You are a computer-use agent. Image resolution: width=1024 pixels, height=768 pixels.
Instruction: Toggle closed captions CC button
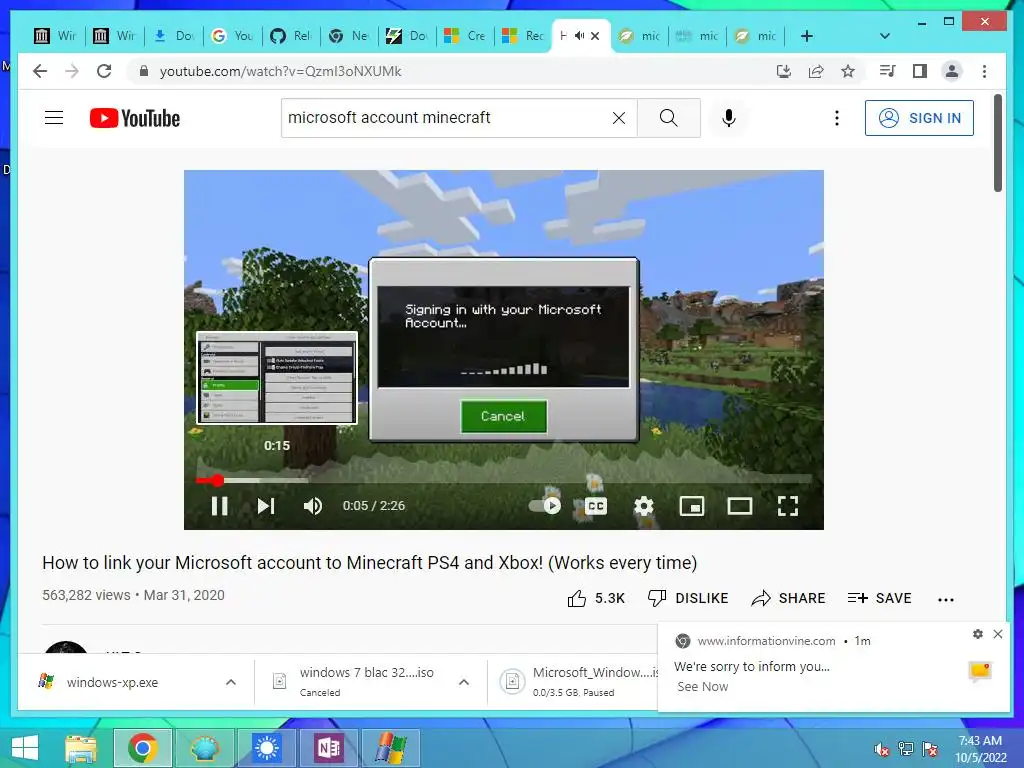[596, 506]
